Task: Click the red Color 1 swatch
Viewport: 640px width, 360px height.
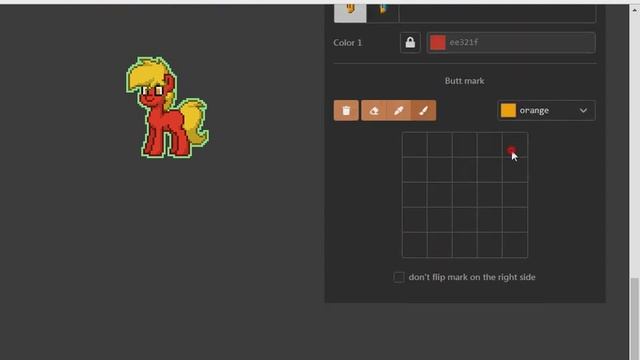Action: [x=438, y=42]
